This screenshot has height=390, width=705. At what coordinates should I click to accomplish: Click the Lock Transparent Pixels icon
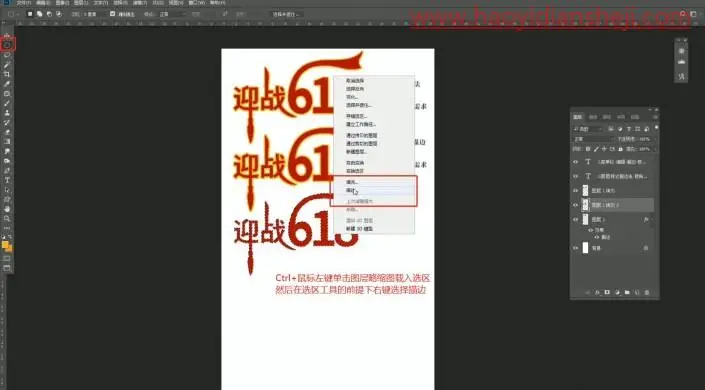[588, 149]
